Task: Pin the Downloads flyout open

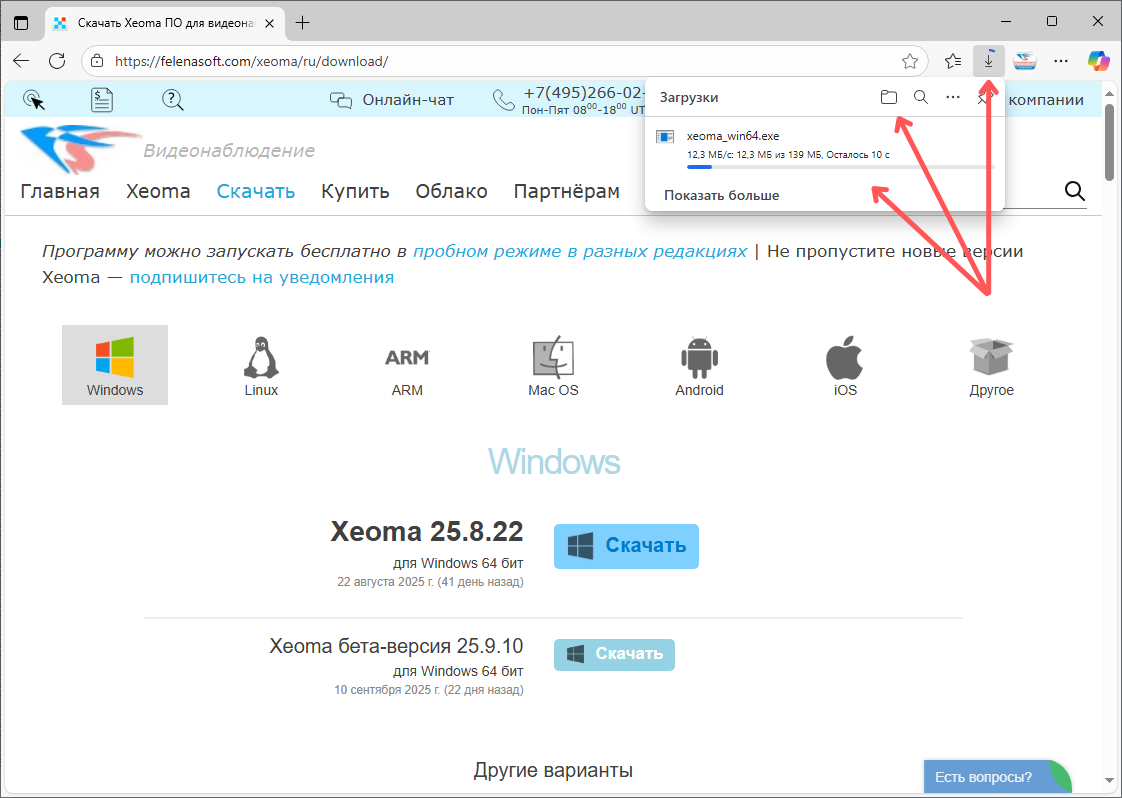Action: click(x=987, y=97)
